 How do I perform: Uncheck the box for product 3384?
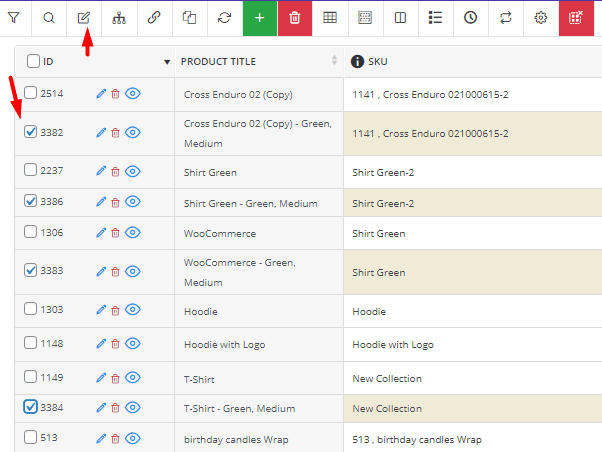(x=30, y=407)
